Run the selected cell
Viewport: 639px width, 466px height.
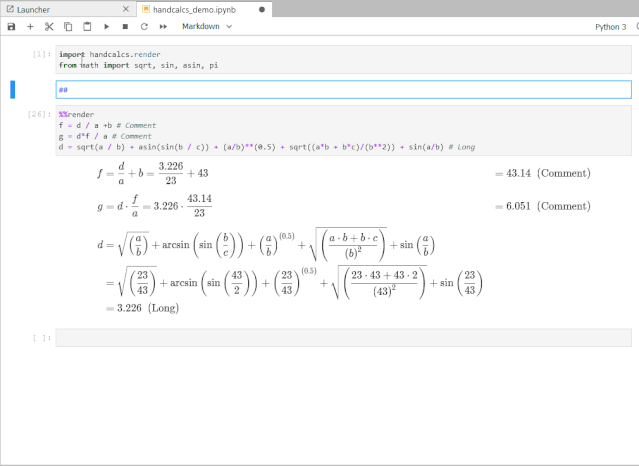click(106, 27)
